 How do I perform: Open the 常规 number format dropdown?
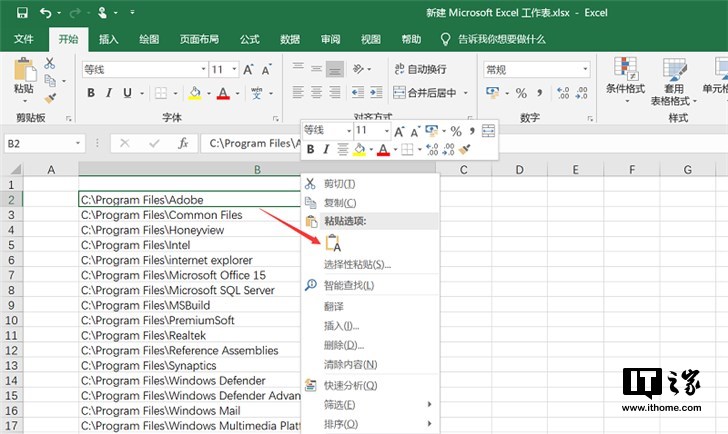click(585, 70)
